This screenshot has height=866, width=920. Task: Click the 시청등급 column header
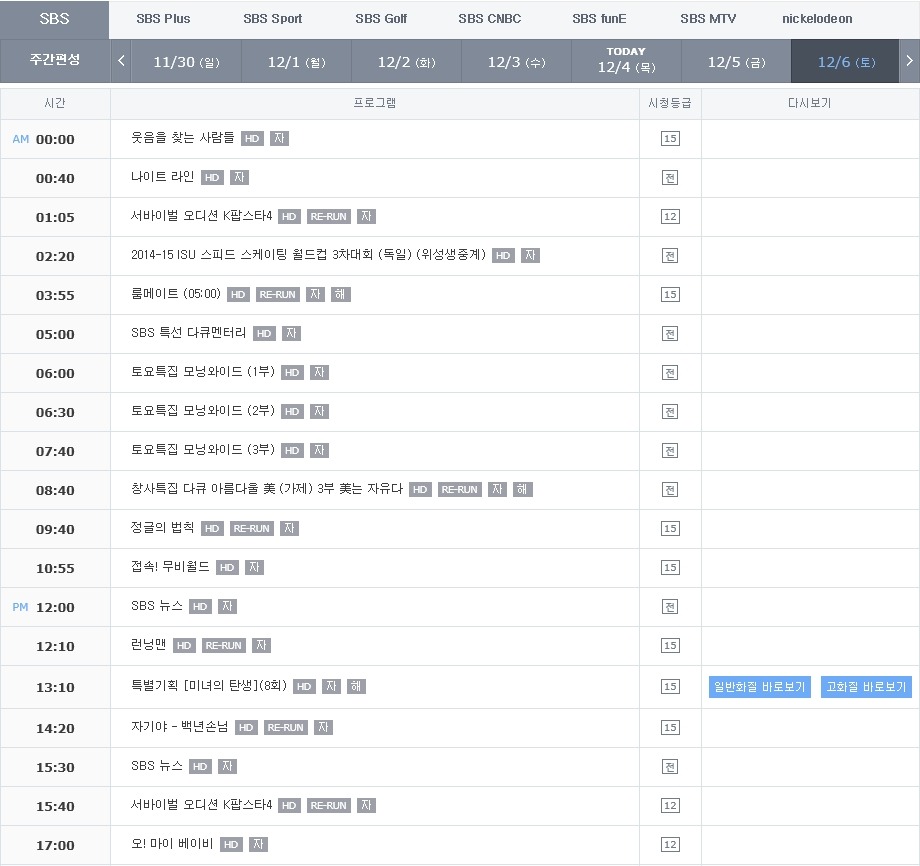click(x=669, y=103)
